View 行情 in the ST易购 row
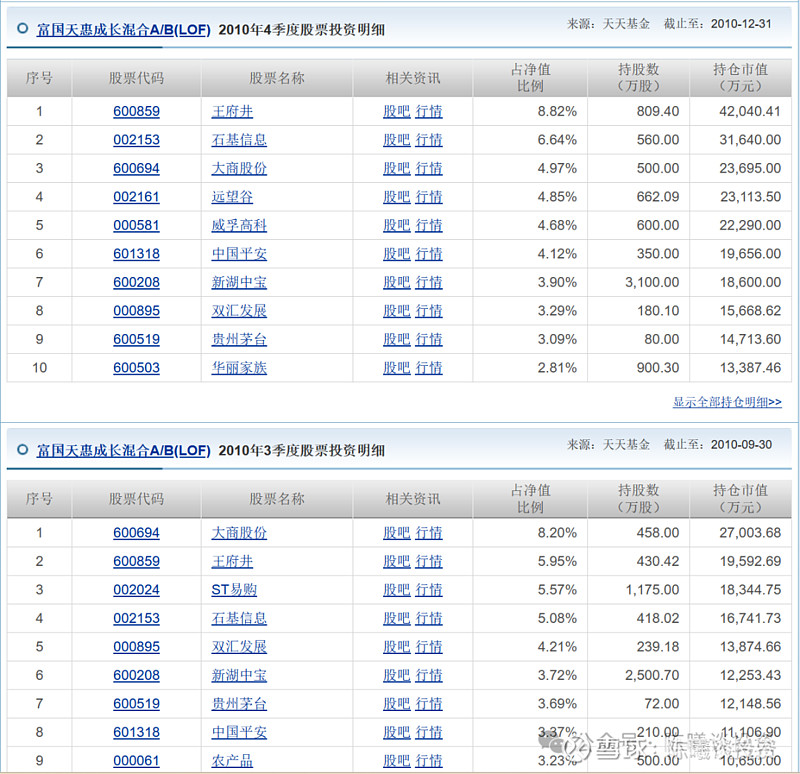The image size is (800, 774). click(429, 590)
